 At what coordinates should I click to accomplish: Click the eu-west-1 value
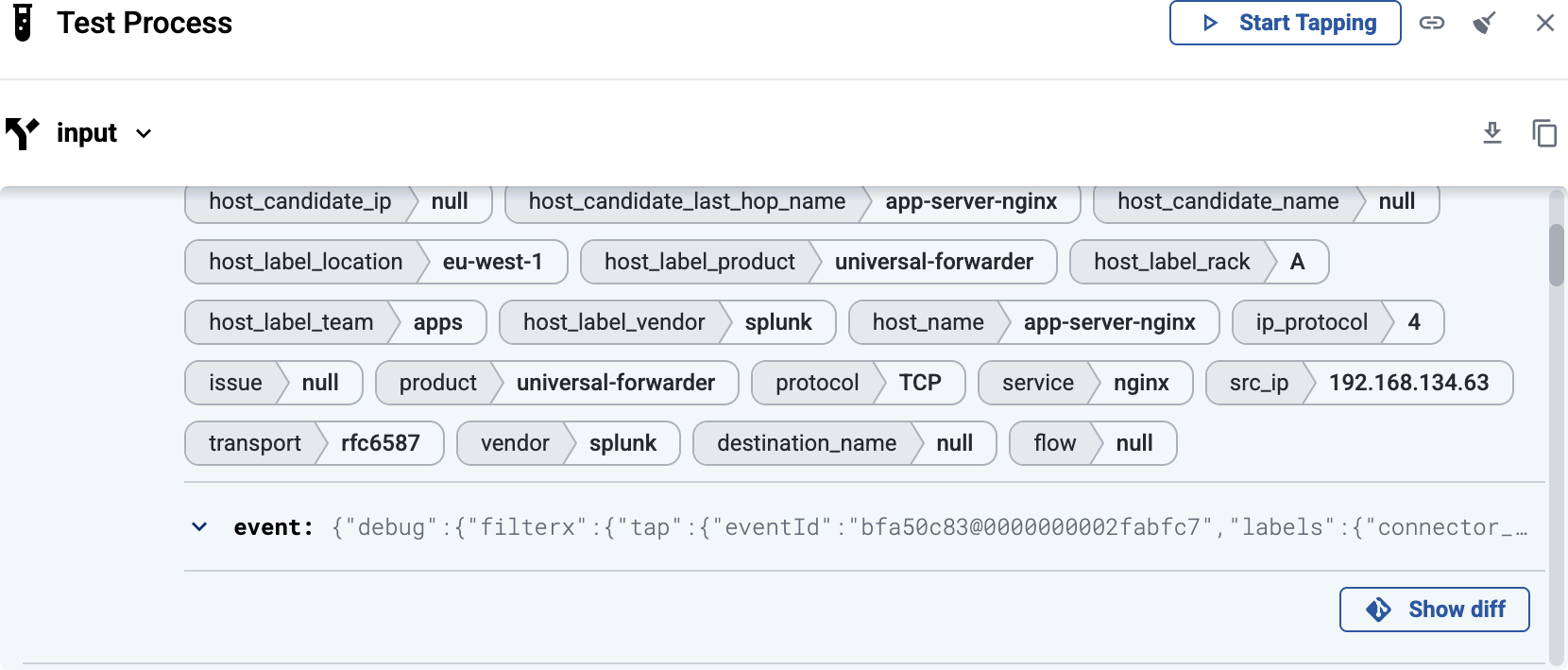(x=492, y=262)
